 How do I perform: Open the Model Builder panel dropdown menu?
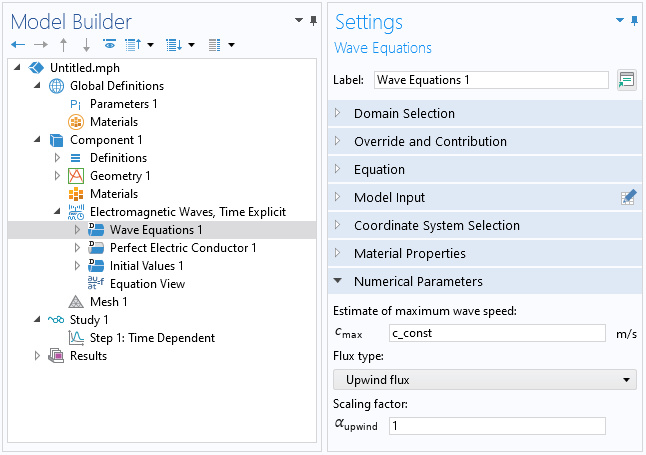[x=299, y=20]
